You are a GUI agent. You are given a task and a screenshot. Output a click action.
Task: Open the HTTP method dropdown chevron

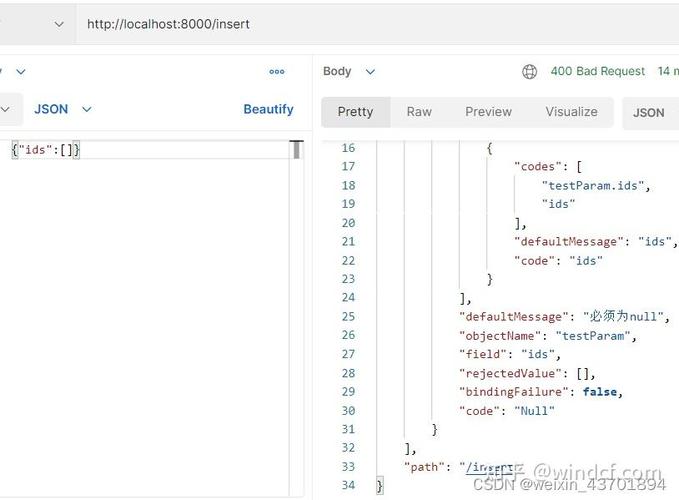pos(59,24)
